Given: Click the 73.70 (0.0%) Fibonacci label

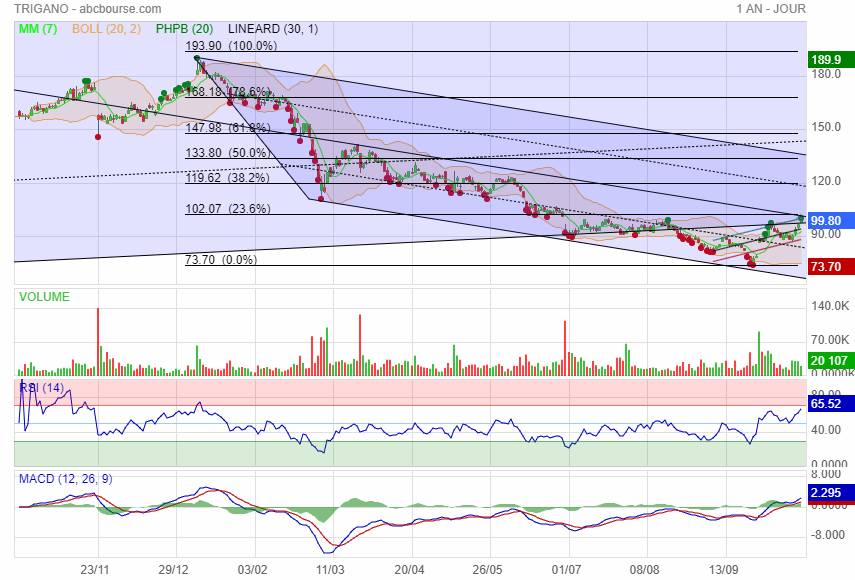Looking at the screenshot, I should coord(221,259).
